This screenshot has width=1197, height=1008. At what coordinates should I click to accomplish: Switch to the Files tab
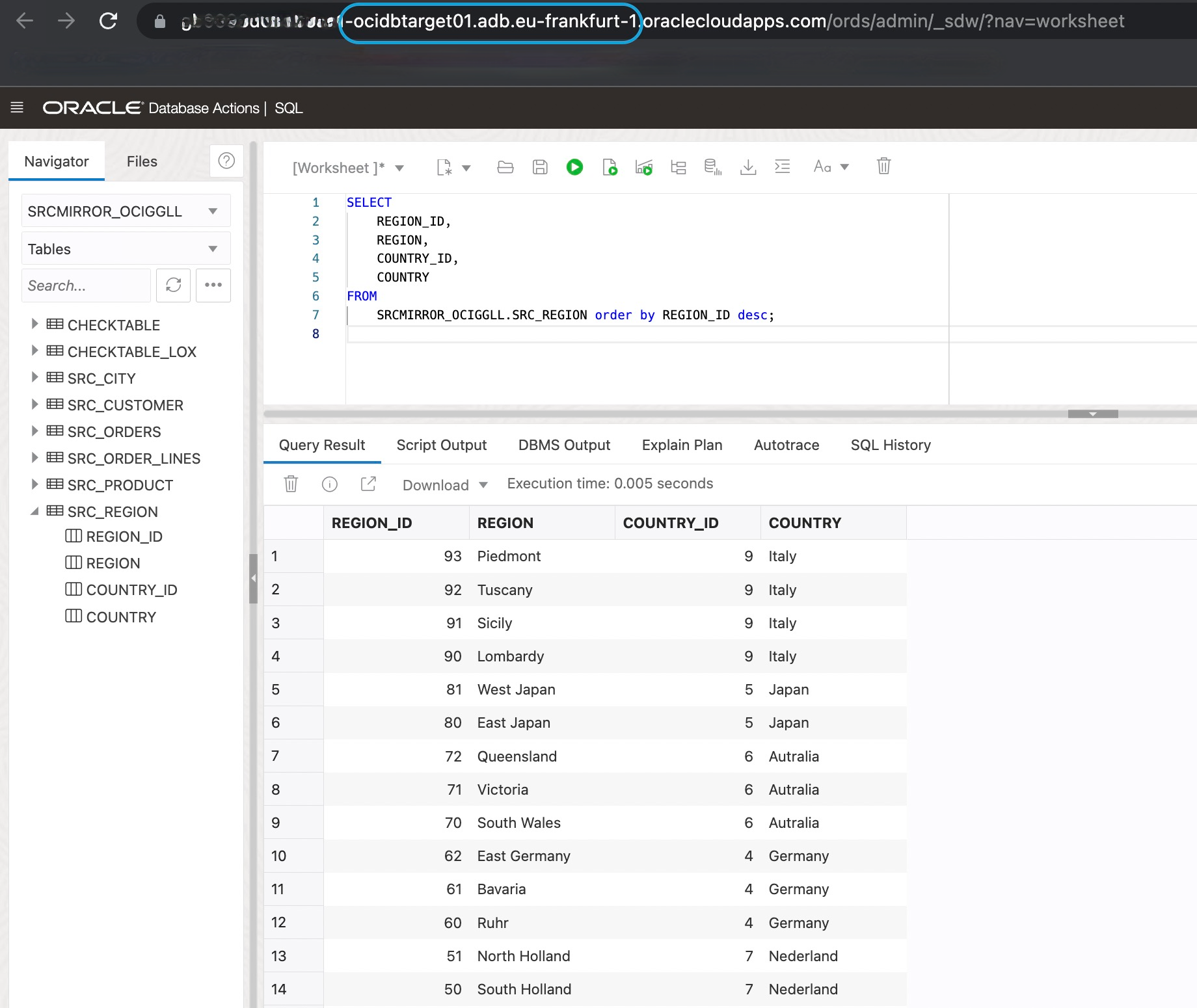142,161
